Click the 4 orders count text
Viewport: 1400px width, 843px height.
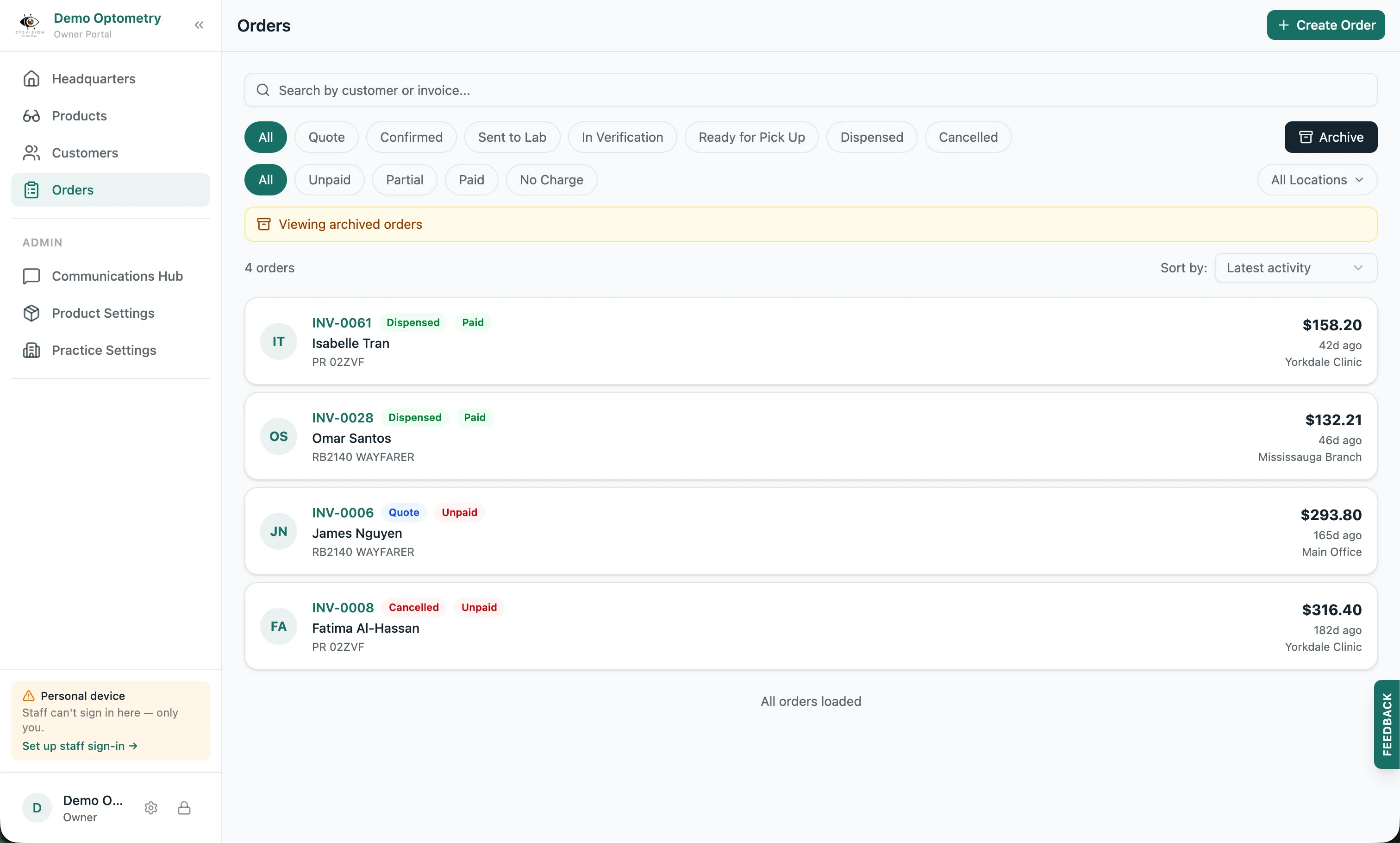269,268
